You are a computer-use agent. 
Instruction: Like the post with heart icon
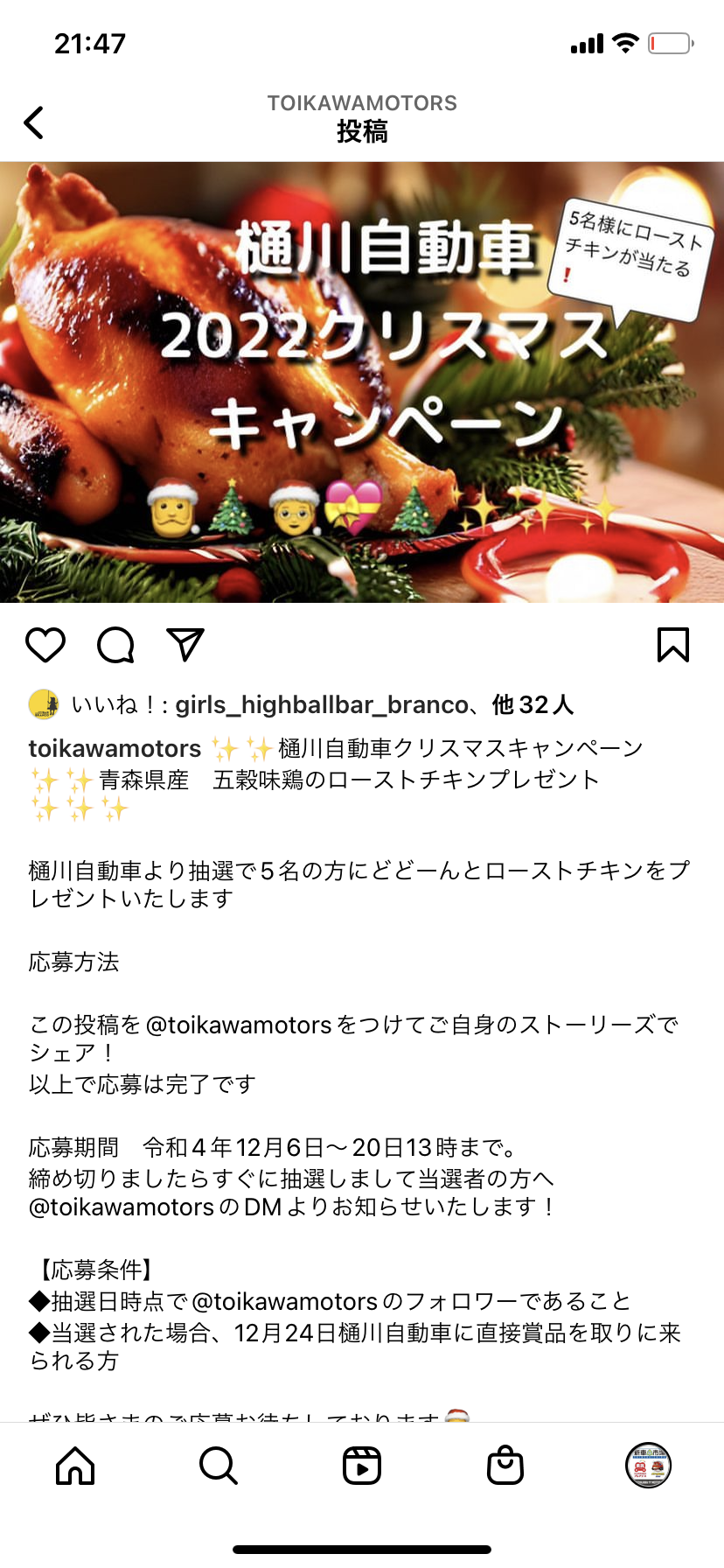click(45, 645)
